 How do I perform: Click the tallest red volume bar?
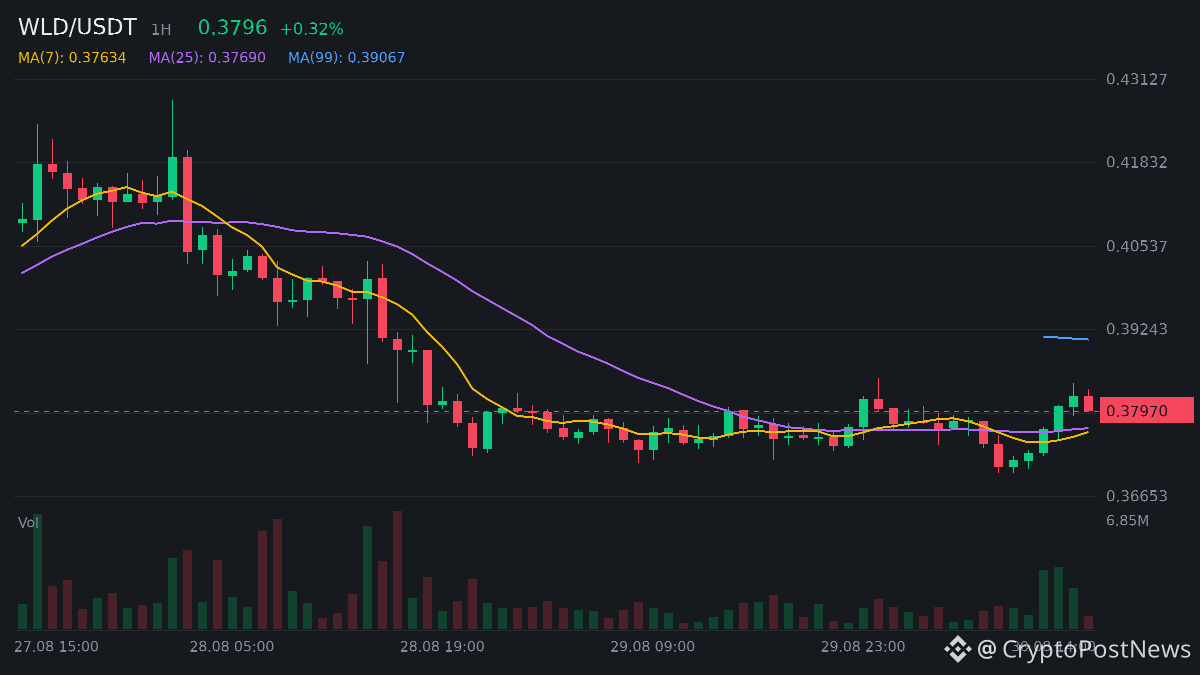[398, 570]
